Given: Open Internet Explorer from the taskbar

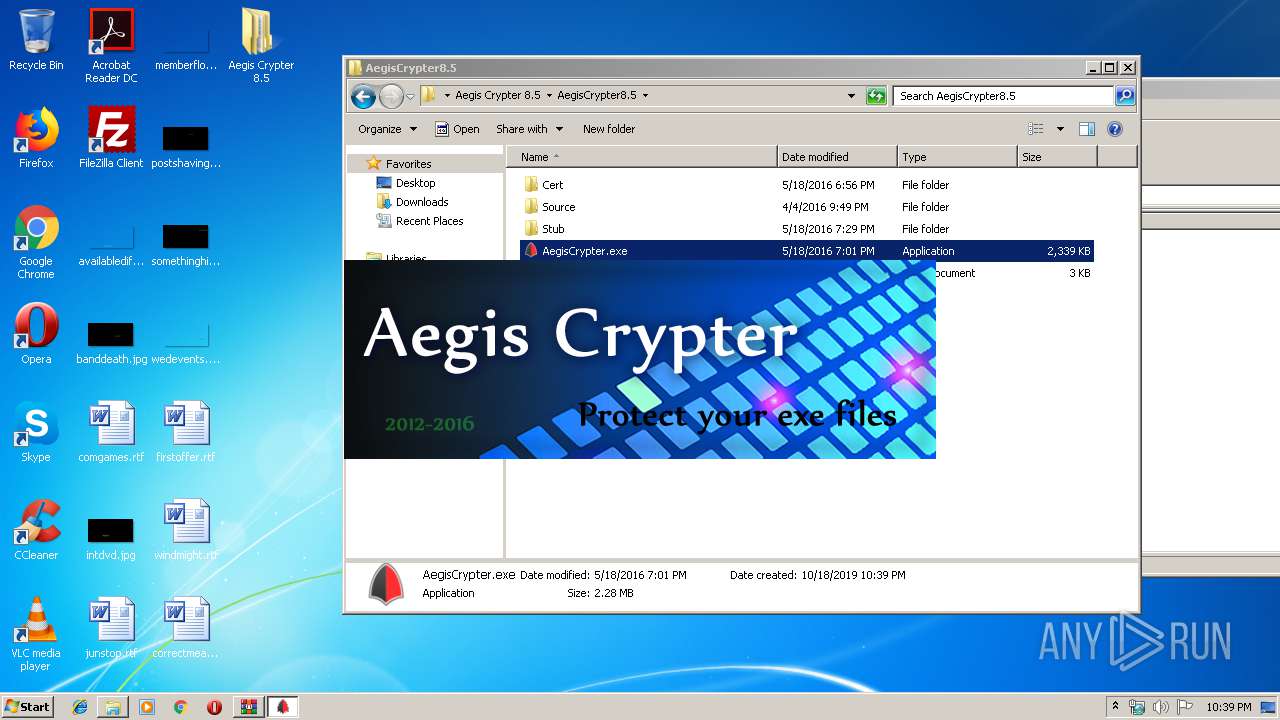Looking at the screenshot, I should click(x=80, y=707).
